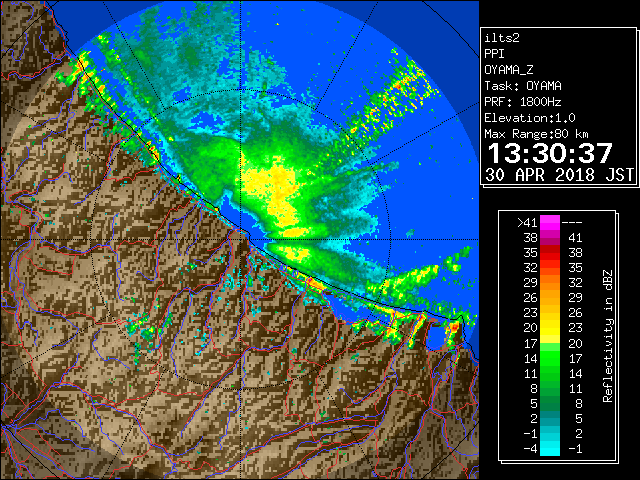Click the red swatch near 35 dBZ
The height and width of the screenshot is (480, 640).
pos(550,253)
